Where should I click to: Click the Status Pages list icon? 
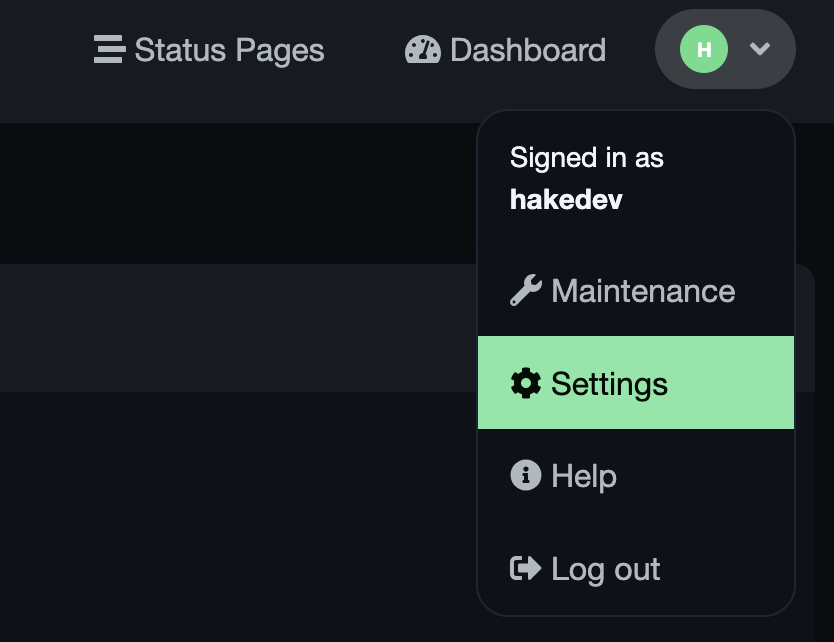point(109,49)
